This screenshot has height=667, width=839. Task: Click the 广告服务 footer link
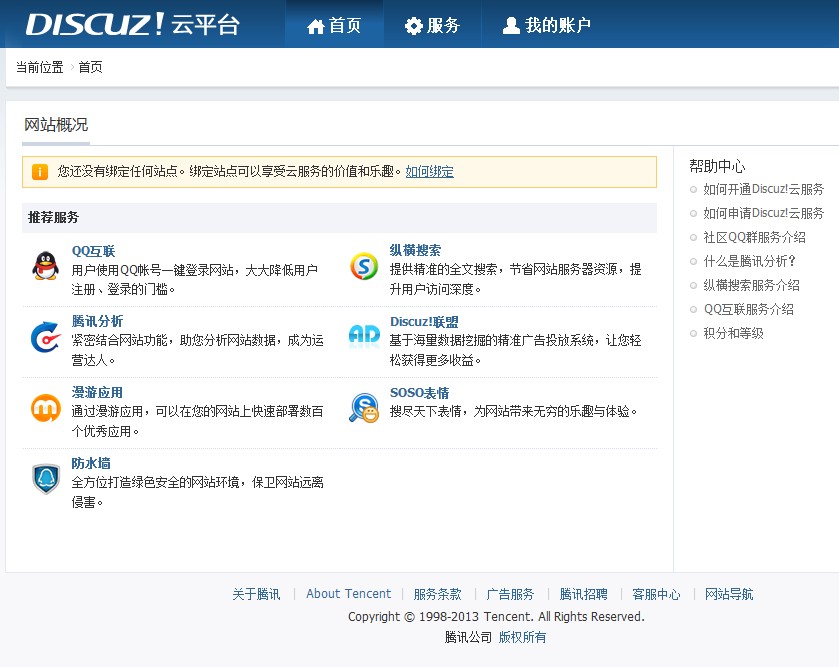[x=510, y=594]
